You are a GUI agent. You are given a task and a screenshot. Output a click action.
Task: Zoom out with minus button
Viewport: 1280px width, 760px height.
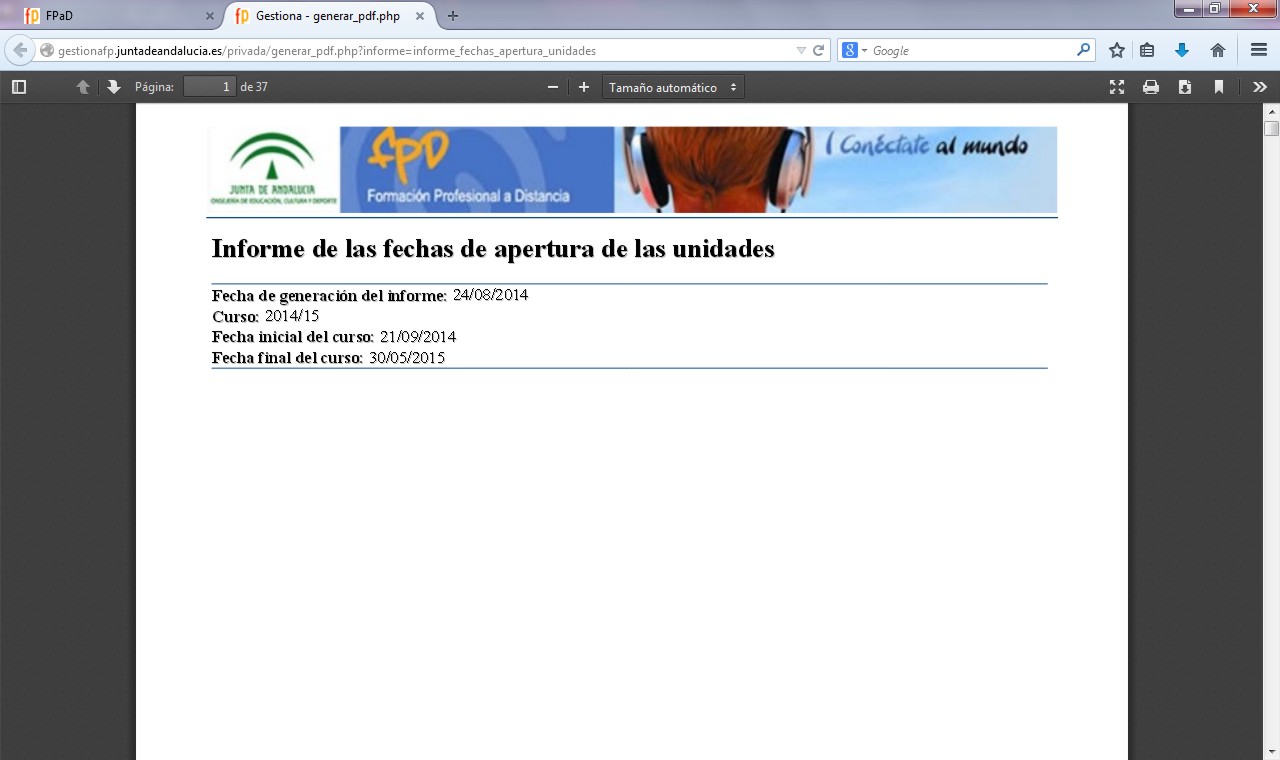tap(552, 87)
